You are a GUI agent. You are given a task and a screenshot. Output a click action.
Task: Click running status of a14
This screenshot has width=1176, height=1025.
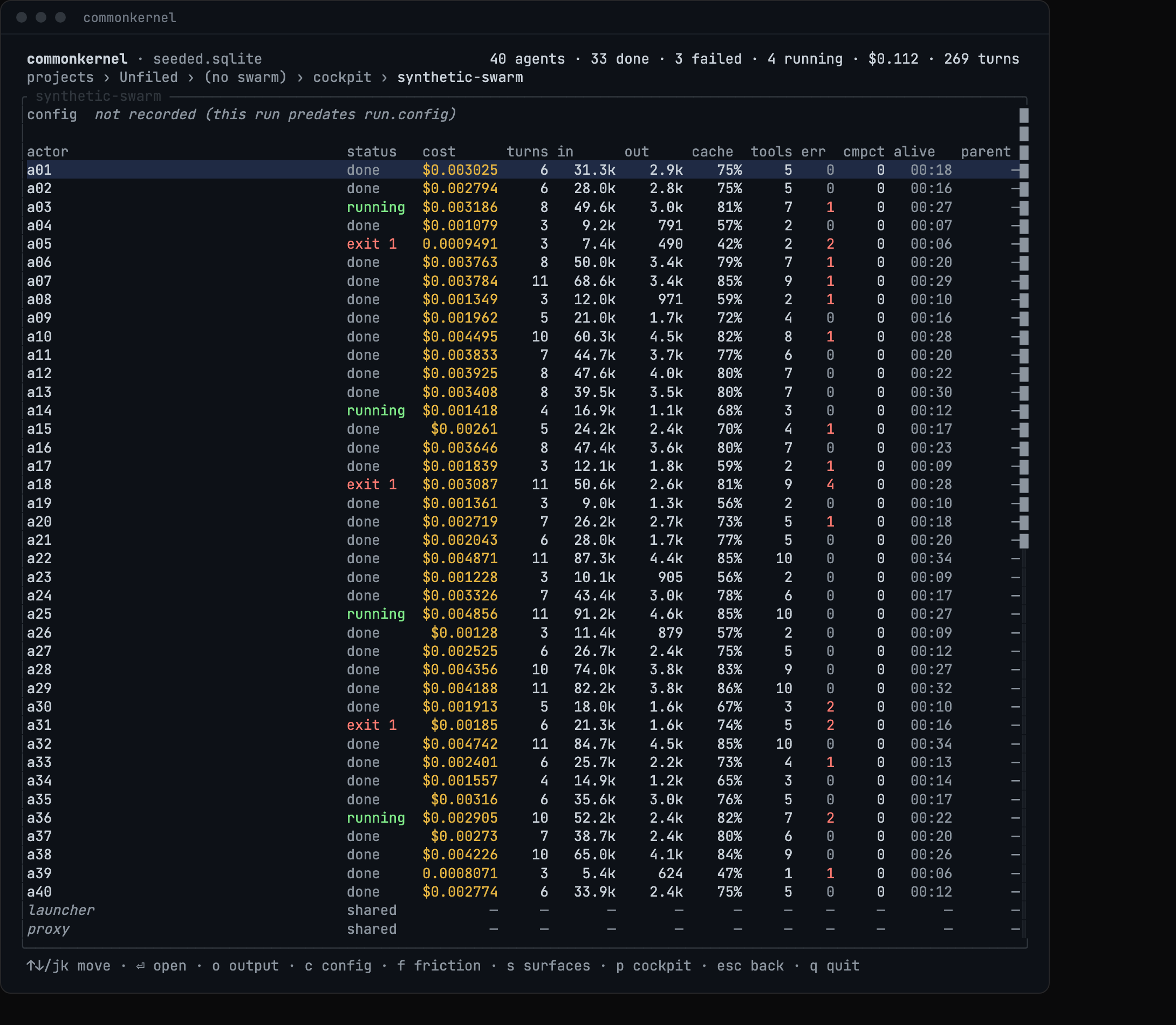pyautogui.click(x=376, y=411)
